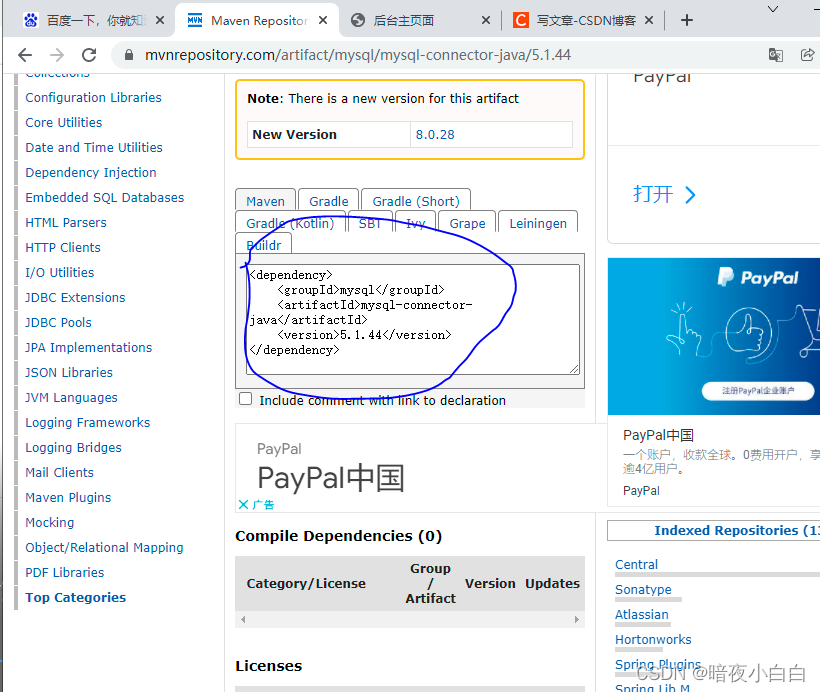
Task: Close the 后台主页面 tab
Action: [x=486, y=20]
